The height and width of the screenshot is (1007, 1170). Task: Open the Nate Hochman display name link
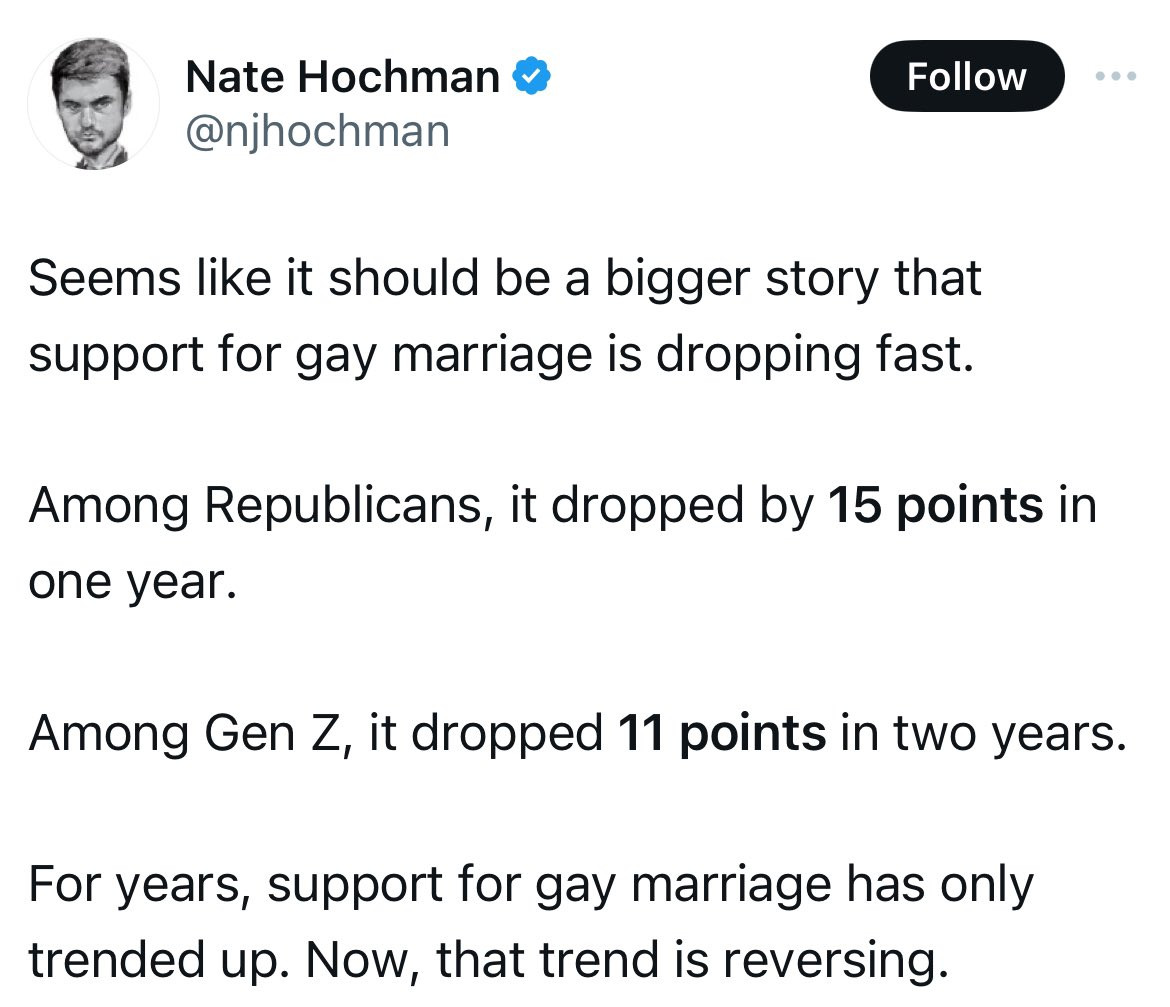pos(343,77)
